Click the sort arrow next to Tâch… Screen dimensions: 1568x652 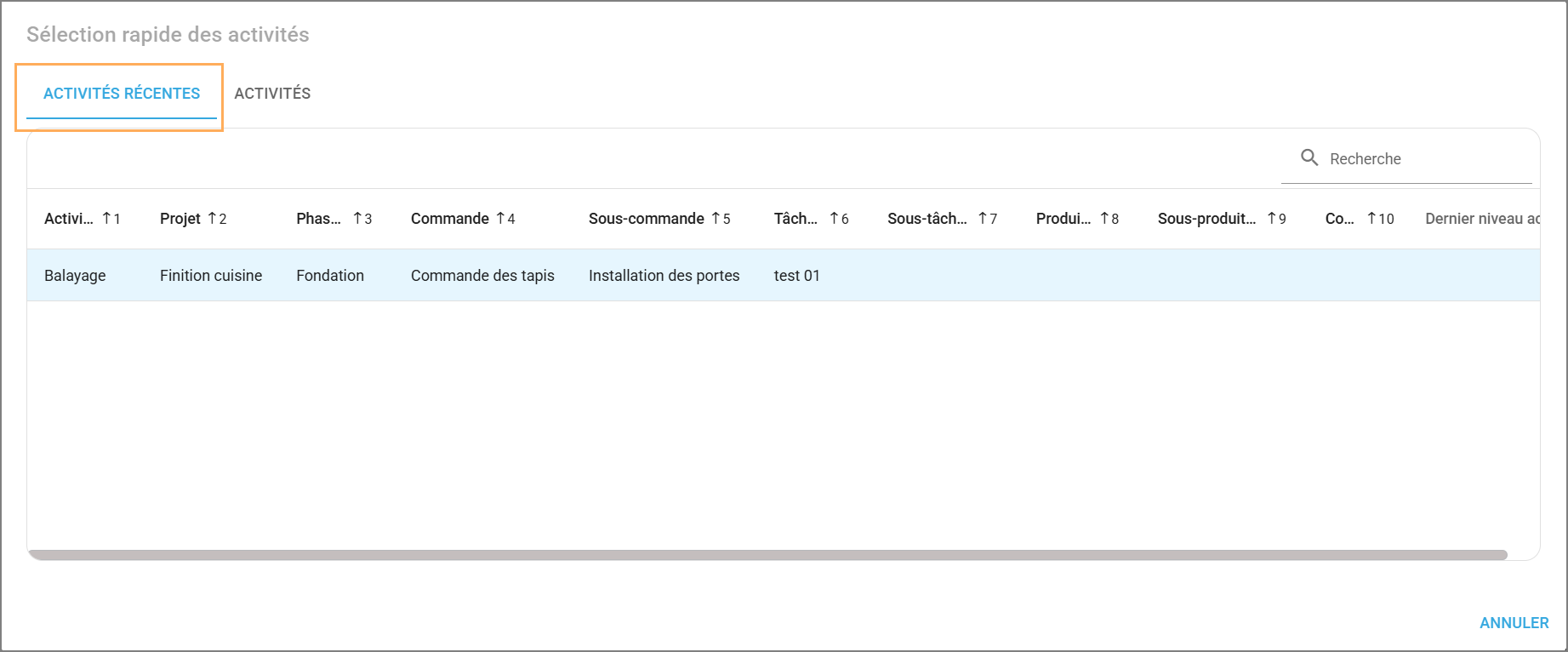(835, 218)
